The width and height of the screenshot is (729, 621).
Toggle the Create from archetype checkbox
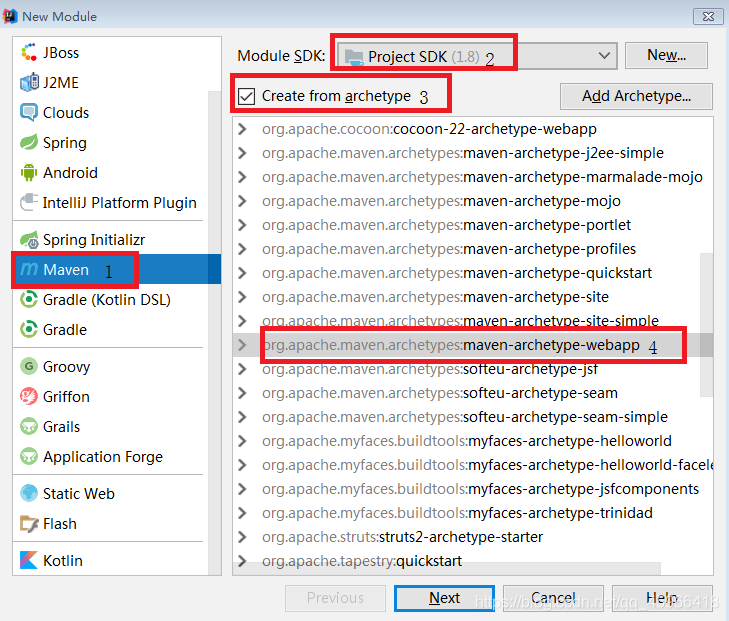click(246, 96)
